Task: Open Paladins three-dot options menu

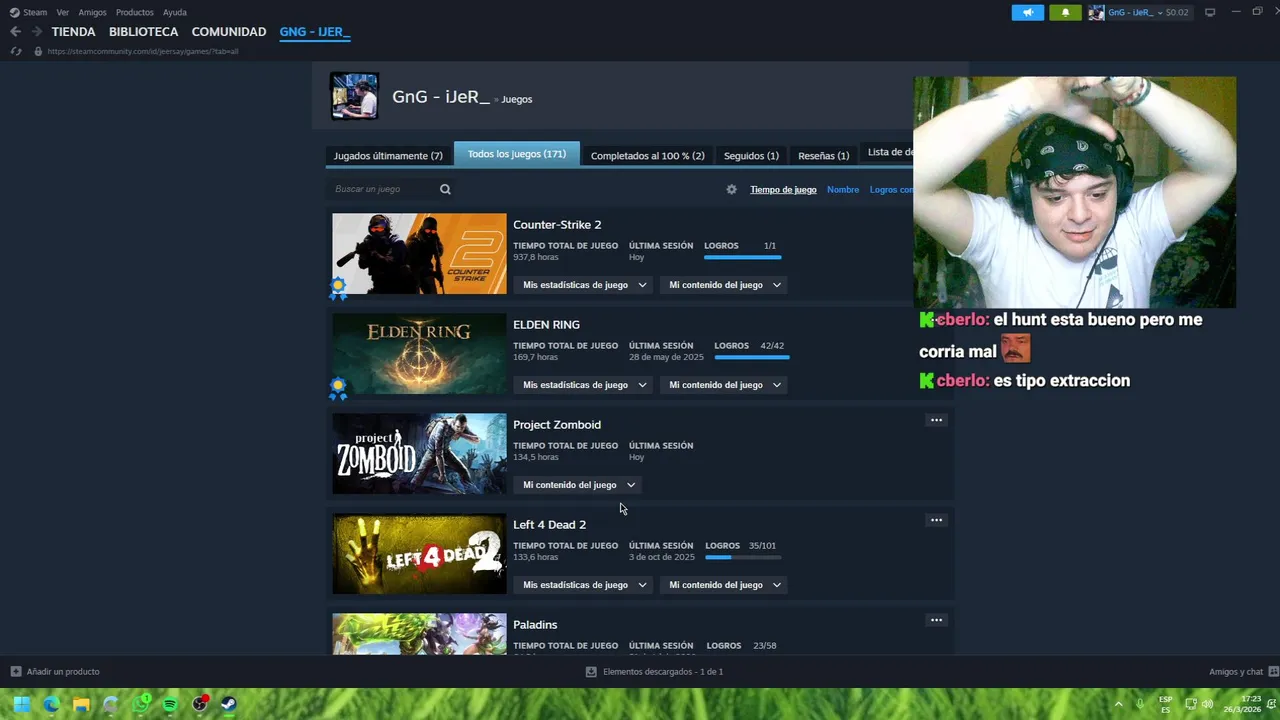Action: [x=936, y=620]
